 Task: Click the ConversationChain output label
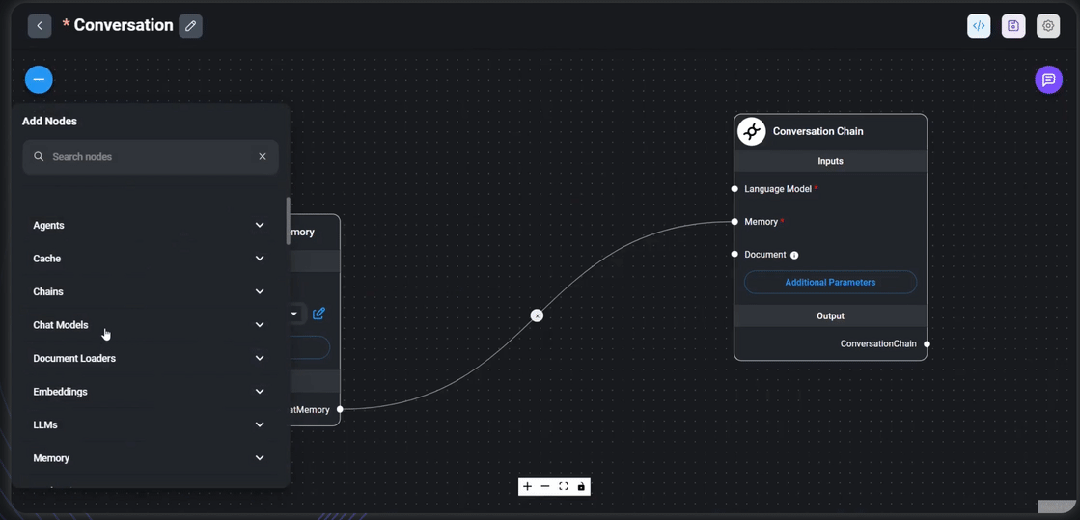(878, 343)
